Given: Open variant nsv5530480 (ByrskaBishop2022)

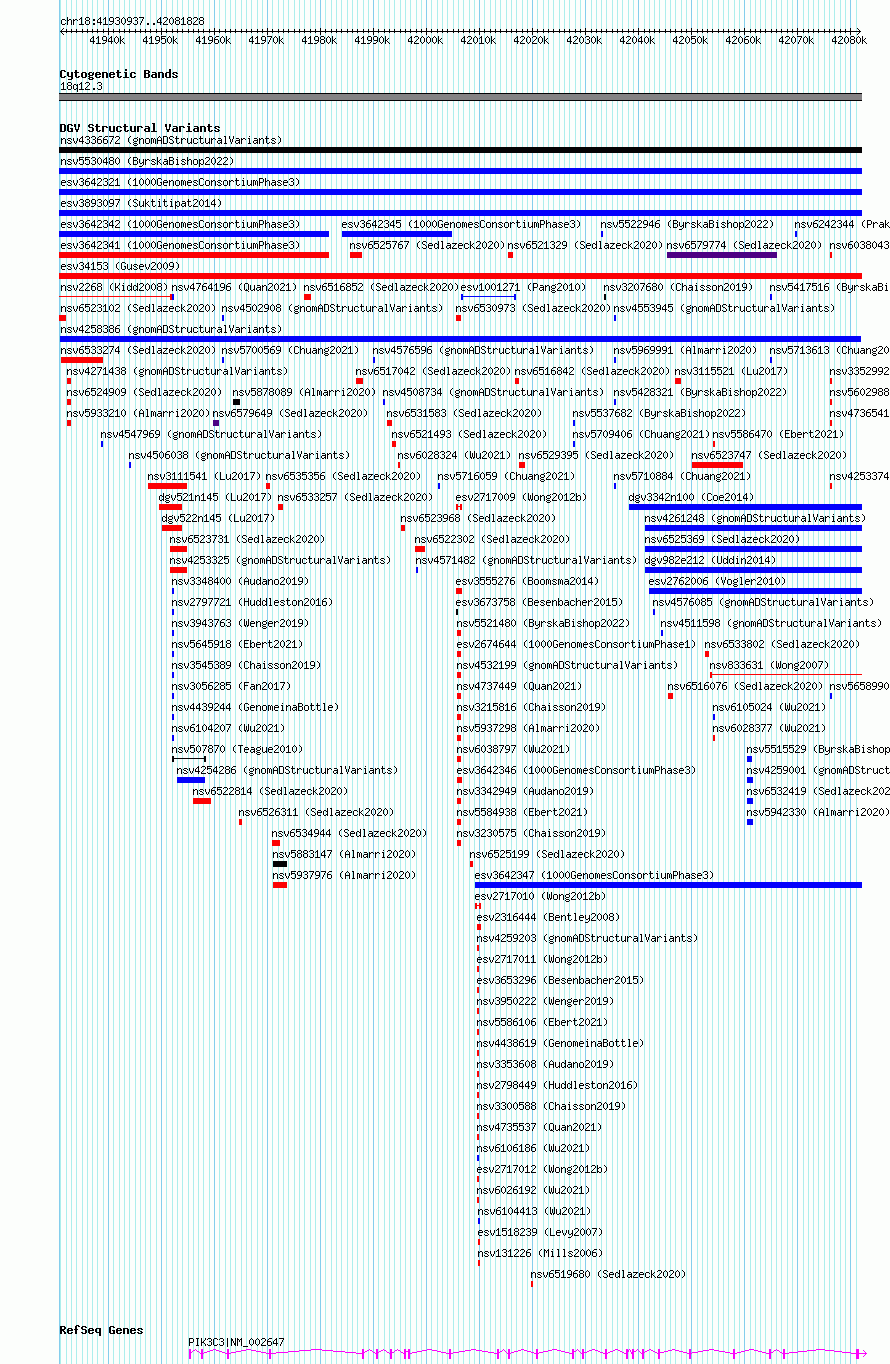Looking at the screenshot, I should click(147, 161).
